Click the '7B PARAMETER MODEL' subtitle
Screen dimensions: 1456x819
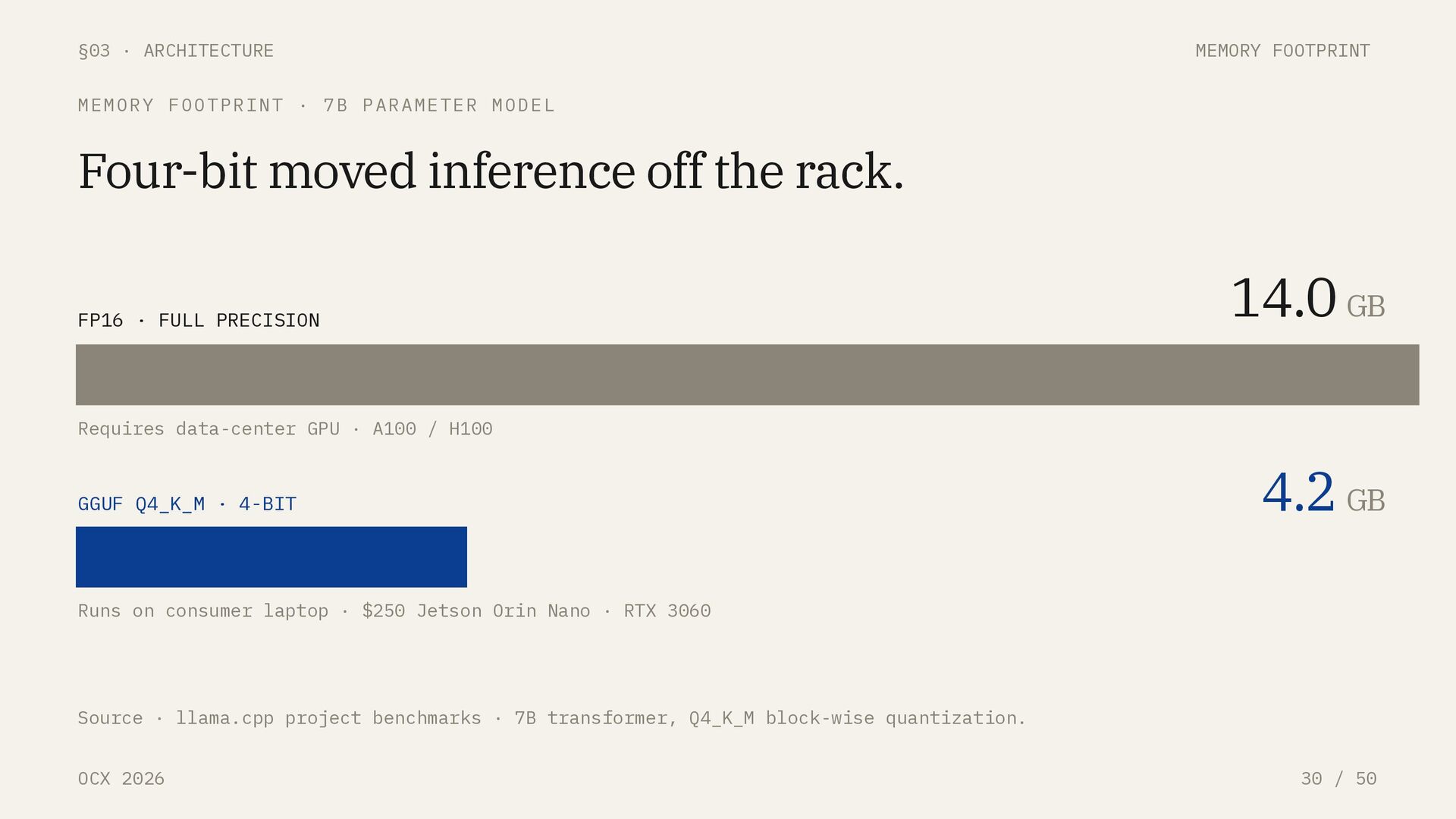tap(439, 105)
